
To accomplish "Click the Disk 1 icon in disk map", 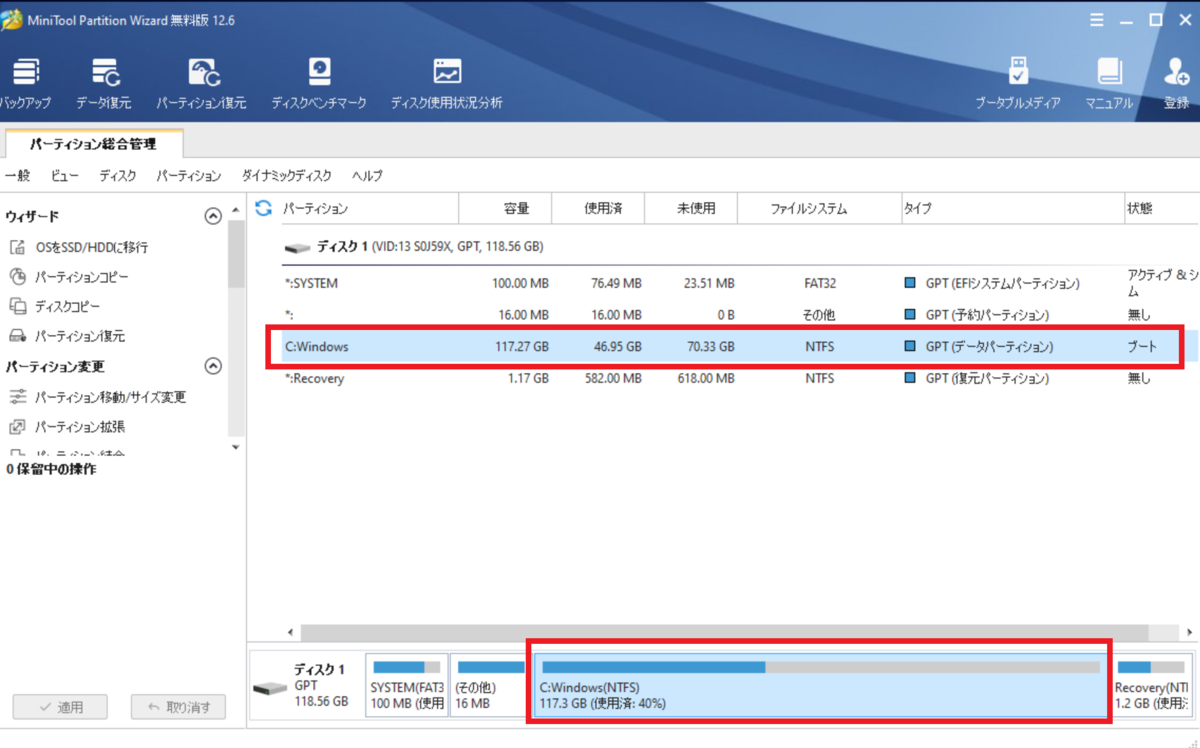I will [x=270, y=689].
